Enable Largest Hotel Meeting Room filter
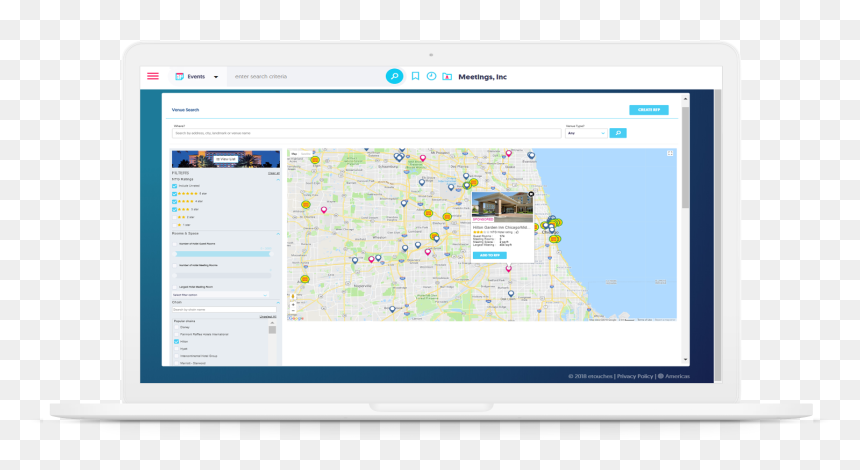The height and width of the screenshot is (470, 860). point(175,287)
